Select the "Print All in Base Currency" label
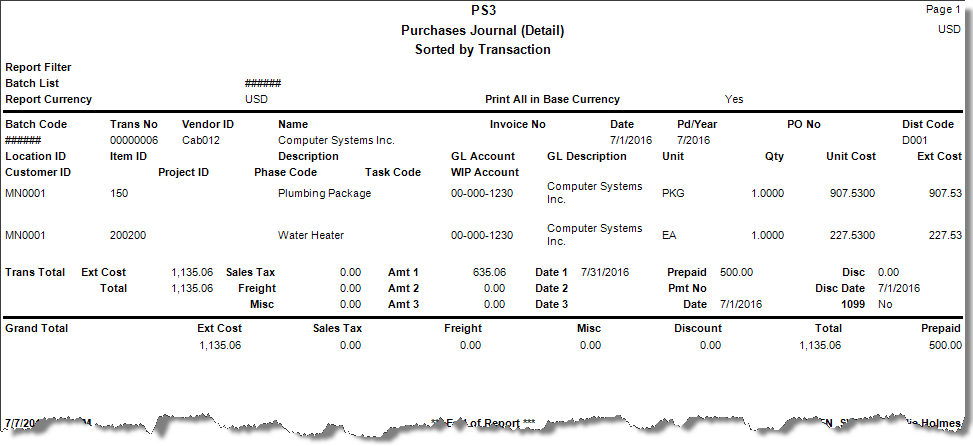 point(552,99)
